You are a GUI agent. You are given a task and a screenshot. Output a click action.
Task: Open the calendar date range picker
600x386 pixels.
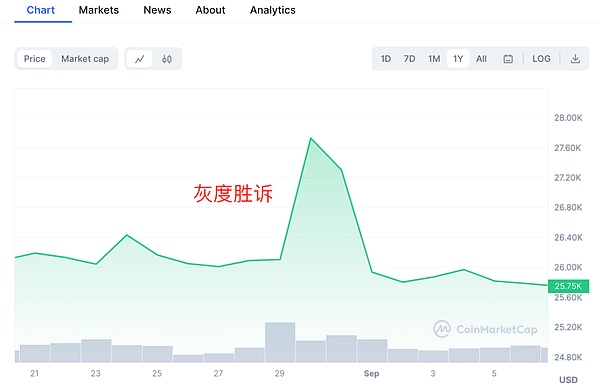tap(508, 59)
